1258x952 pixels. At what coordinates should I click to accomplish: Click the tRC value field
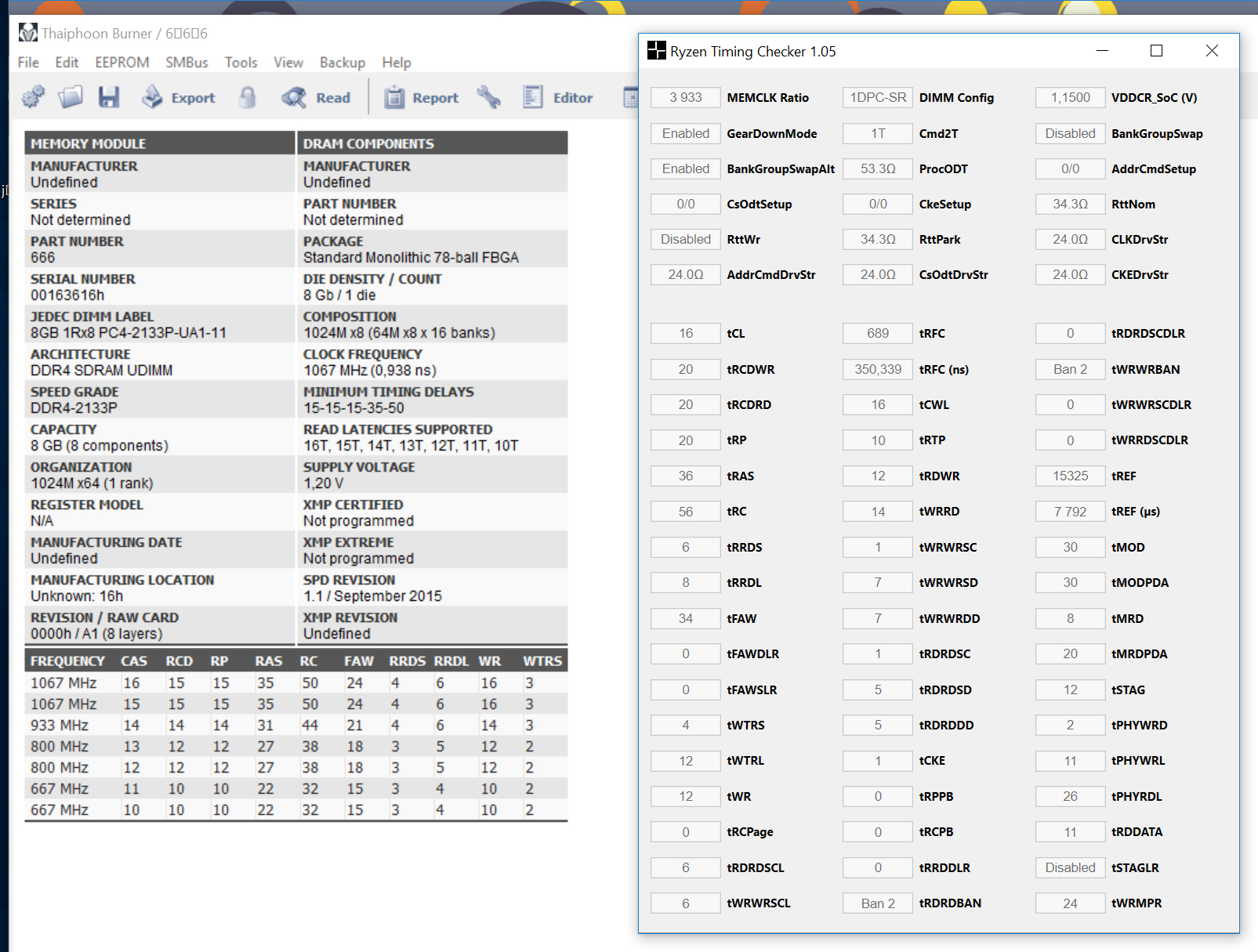pos(686,512)
